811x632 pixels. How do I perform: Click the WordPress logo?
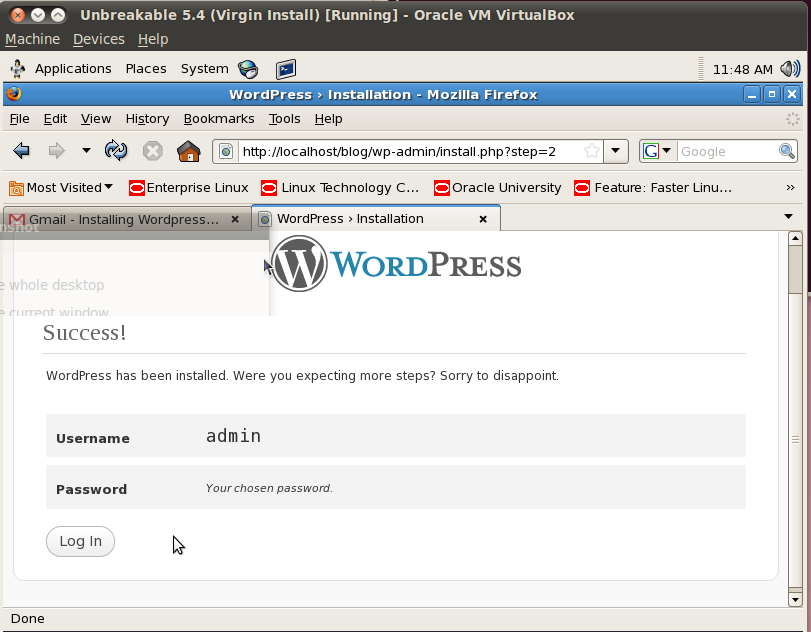click(396, 264)
